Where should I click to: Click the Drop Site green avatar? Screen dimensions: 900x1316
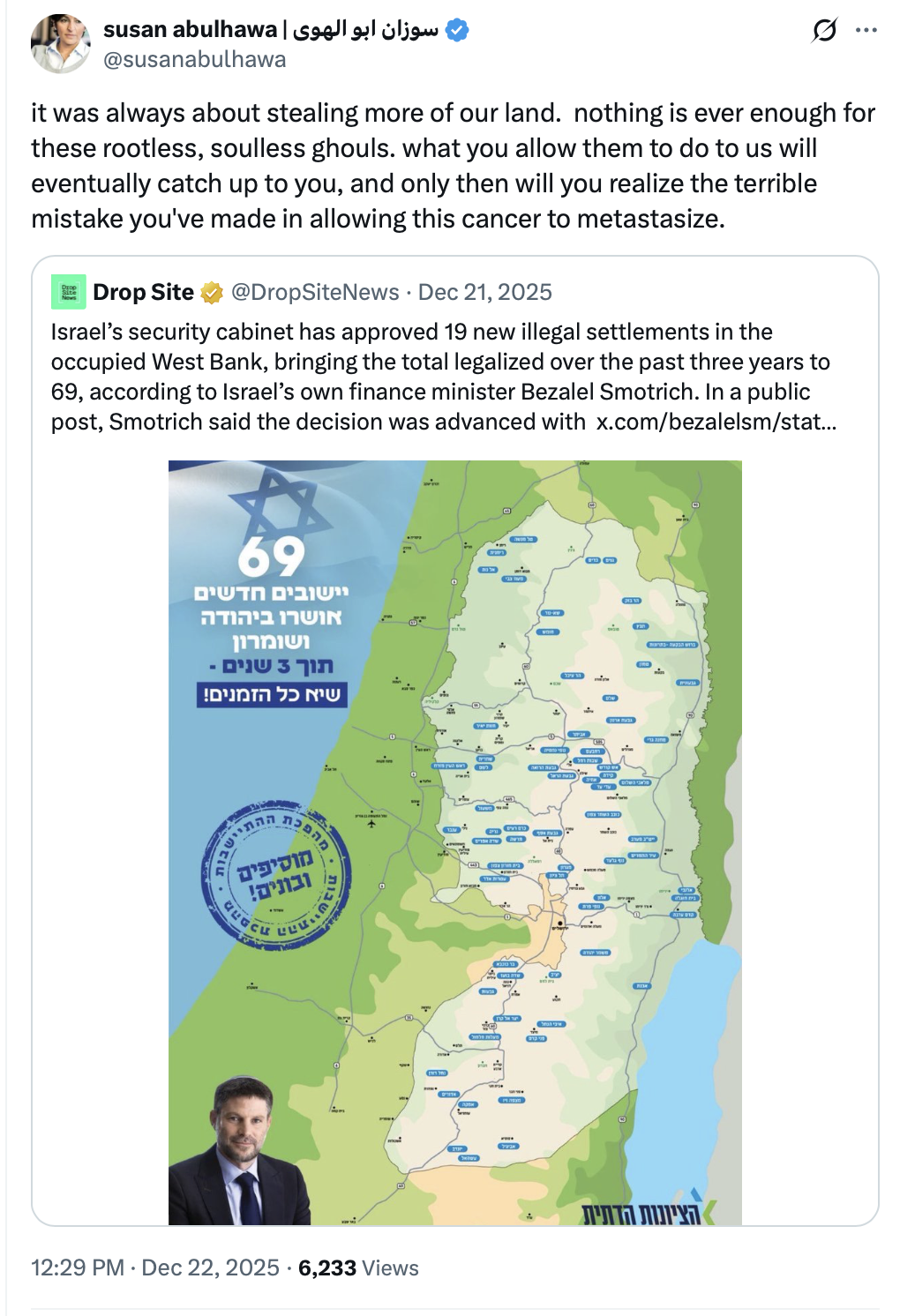click(x=69, y=292)
